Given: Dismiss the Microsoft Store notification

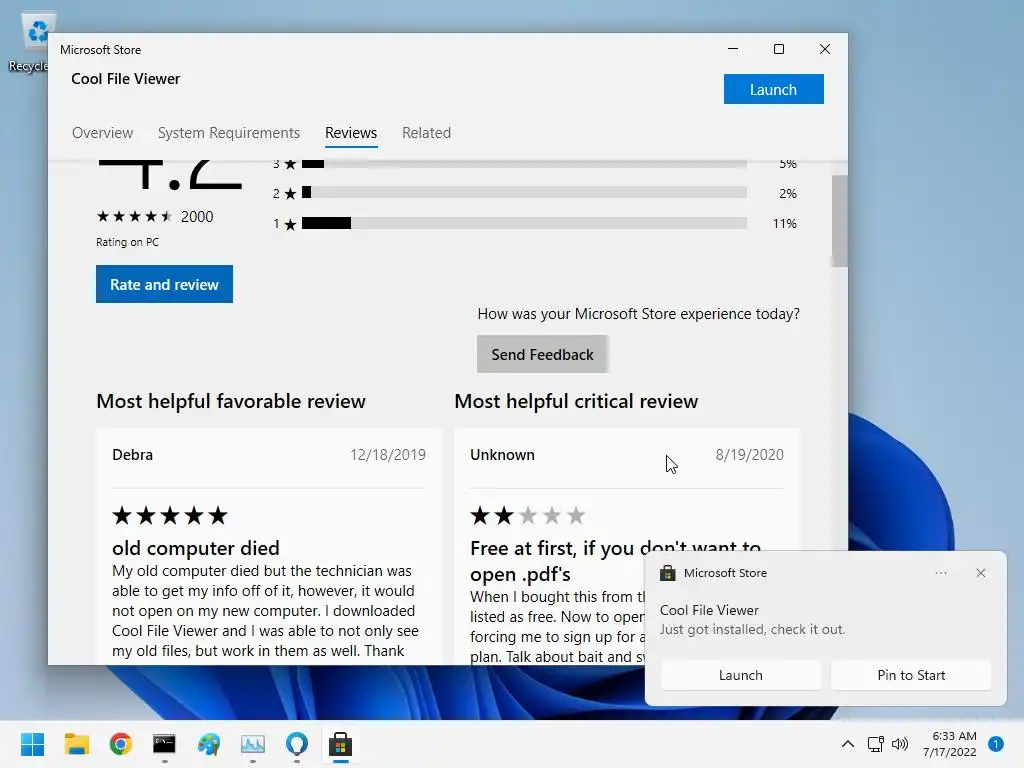Looking at the screenshot, I should (980, 573).
